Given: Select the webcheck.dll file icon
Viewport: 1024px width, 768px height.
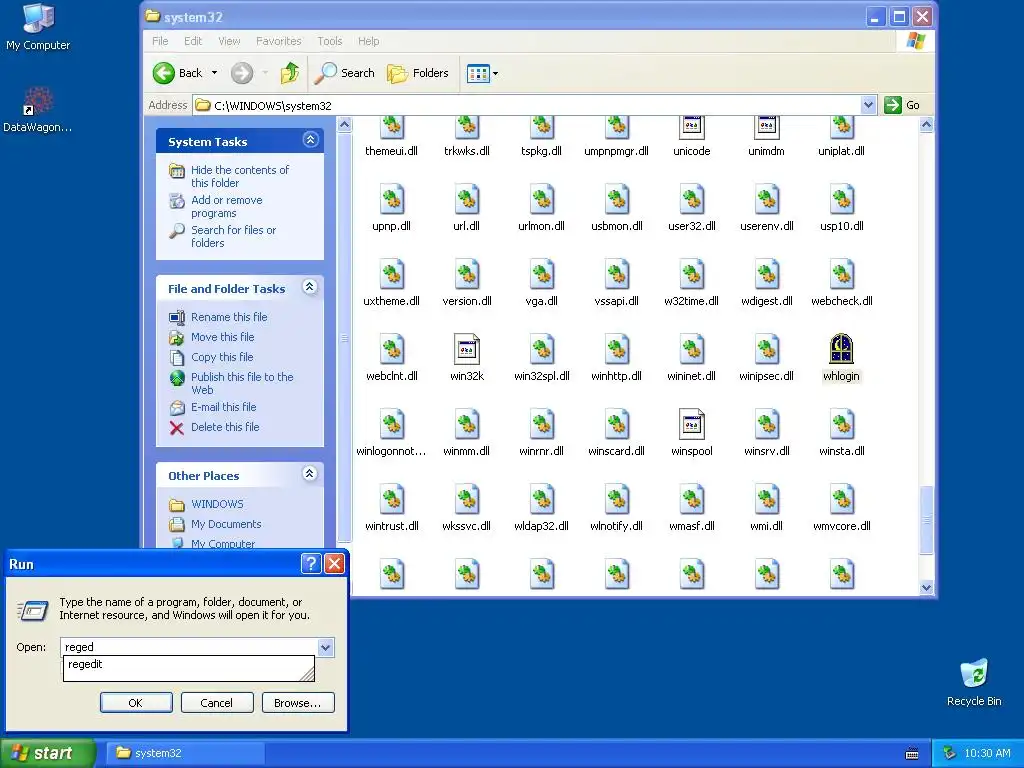Looking at the screenshot, I should pyautogui.click(x=842, y=274).
